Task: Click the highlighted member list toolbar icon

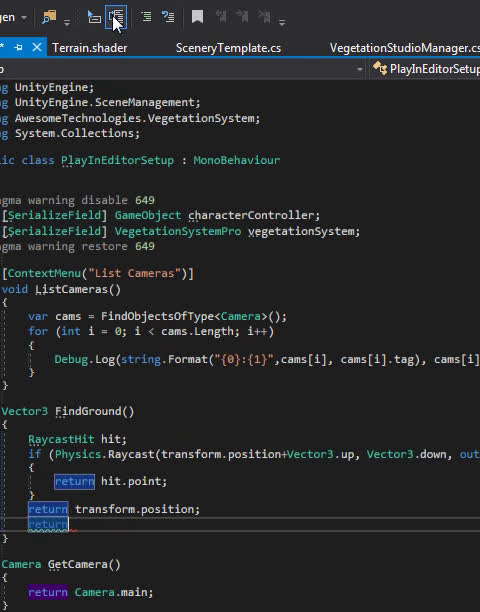Action: [116, 17]
